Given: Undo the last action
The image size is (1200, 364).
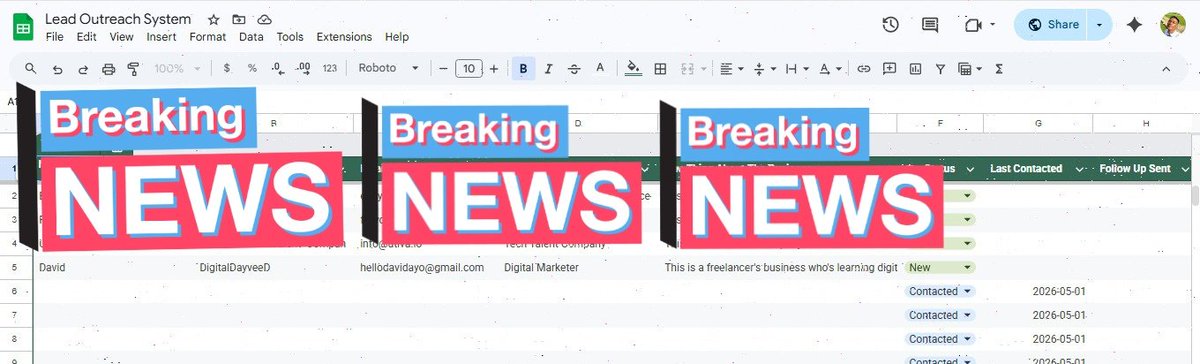Looking at the screenshot, I should point(57,69).
